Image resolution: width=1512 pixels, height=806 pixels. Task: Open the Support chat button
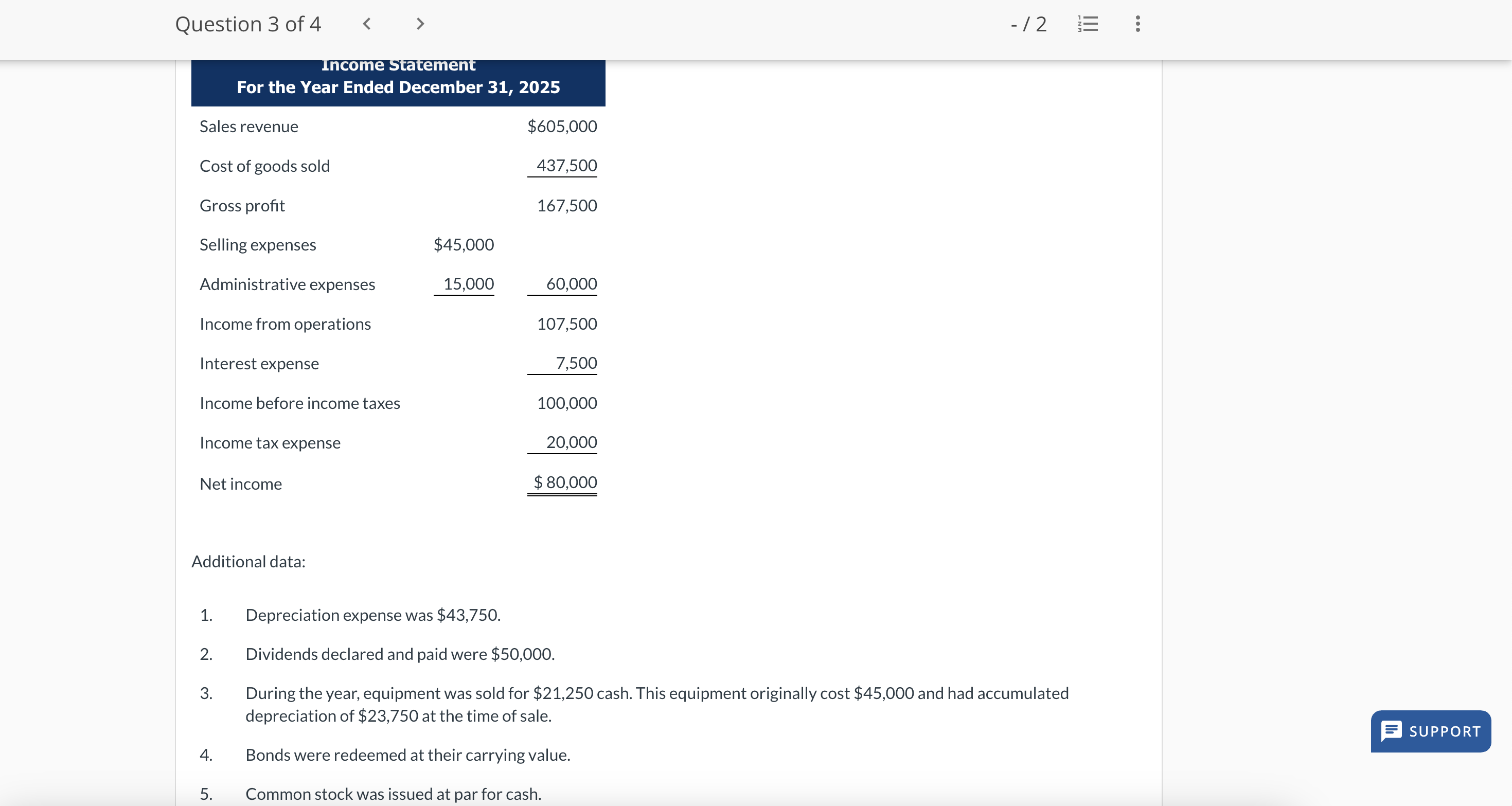coord(1430,731)
